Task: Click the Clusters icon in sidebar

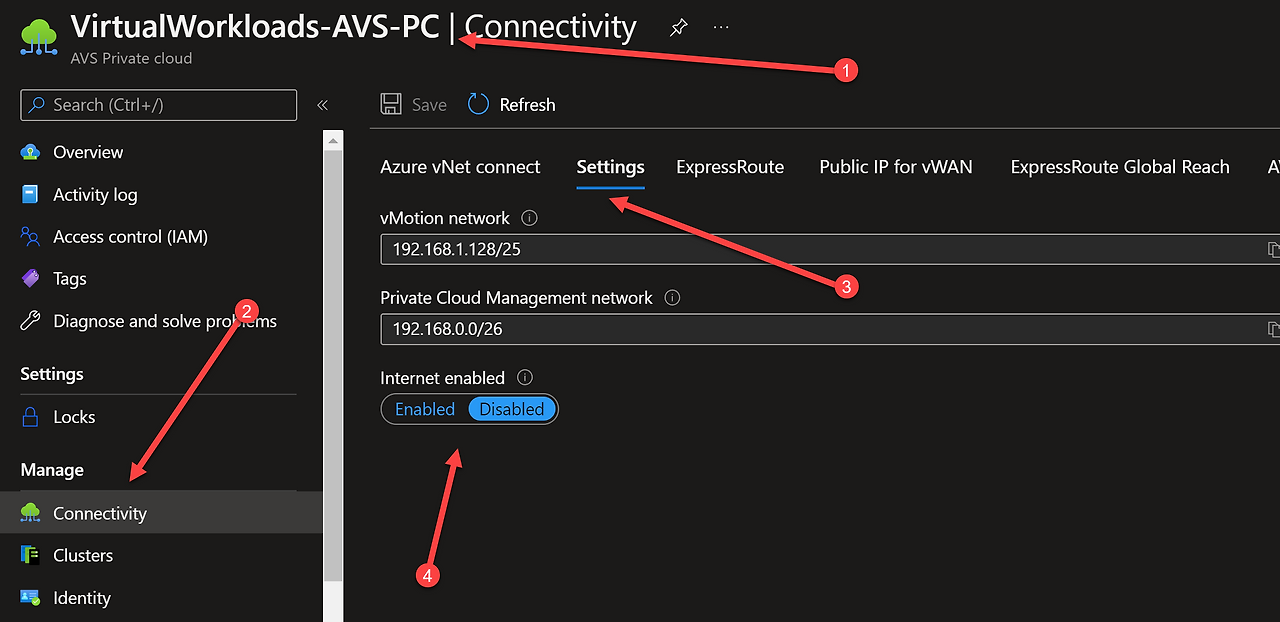Action: (x=31, y=555)
